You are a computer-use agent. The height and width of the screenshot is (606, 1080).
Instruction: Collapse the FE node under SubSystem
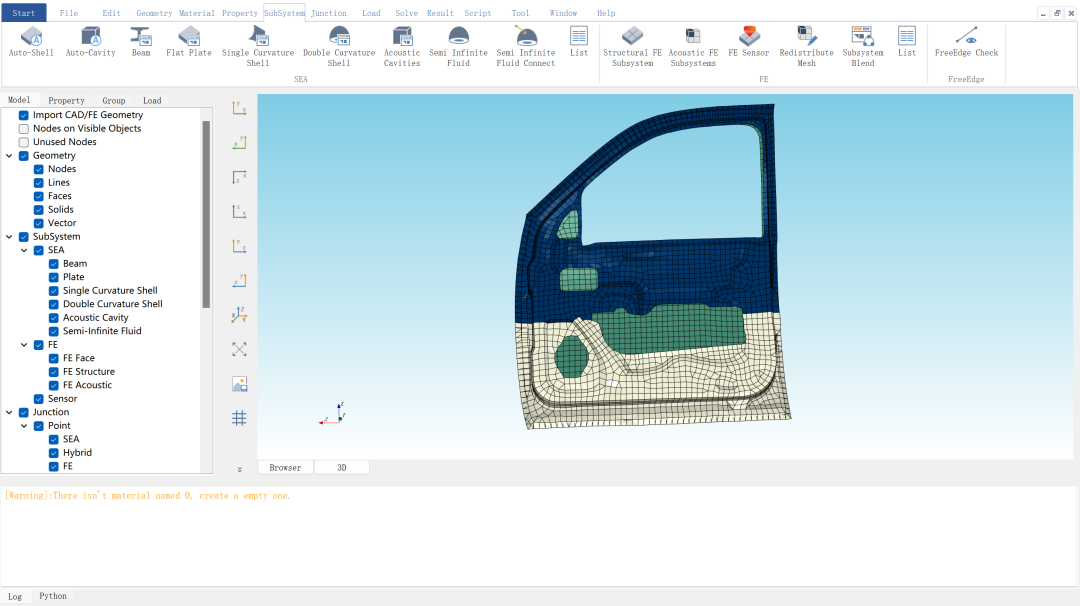pos(24,345)
